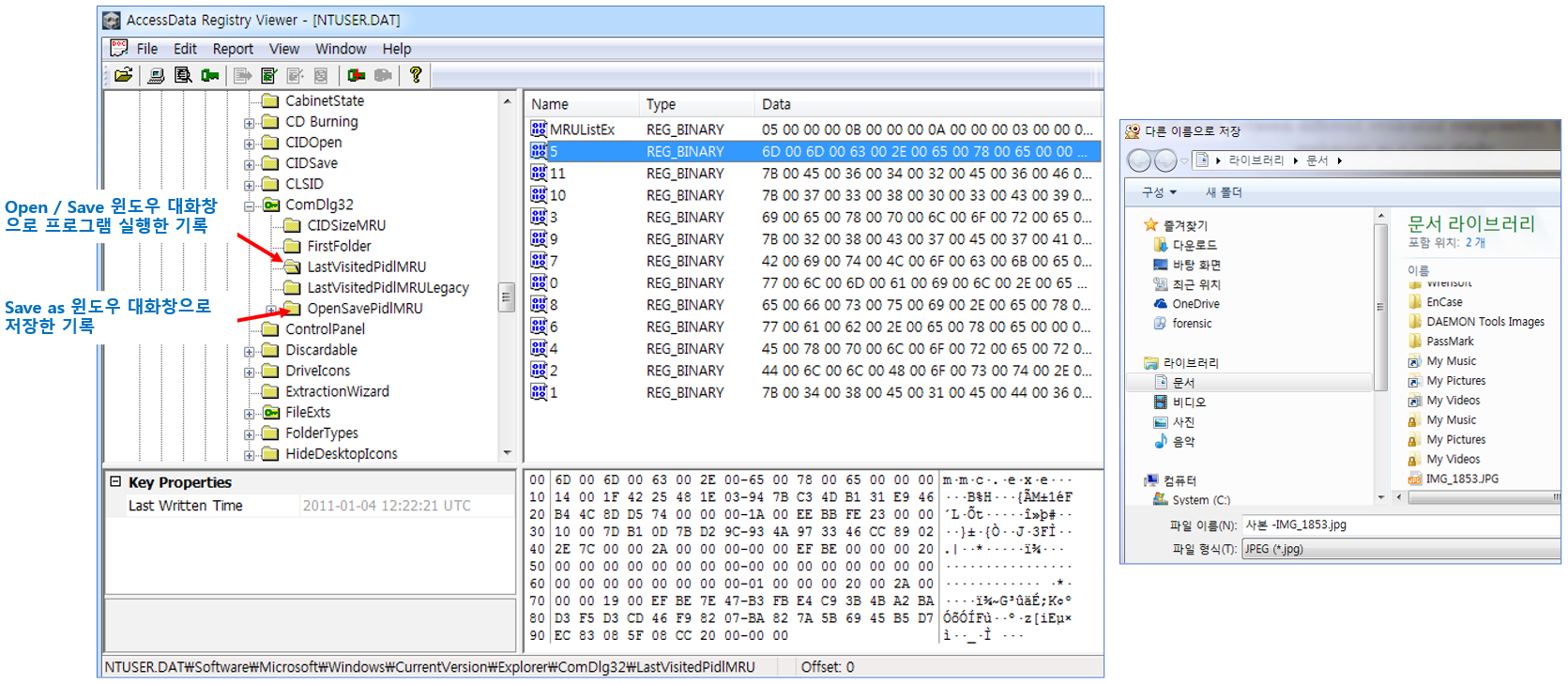
Task: Expand the FolderTypes tree node
Action: pyautogui.click(x=250, y=433)
